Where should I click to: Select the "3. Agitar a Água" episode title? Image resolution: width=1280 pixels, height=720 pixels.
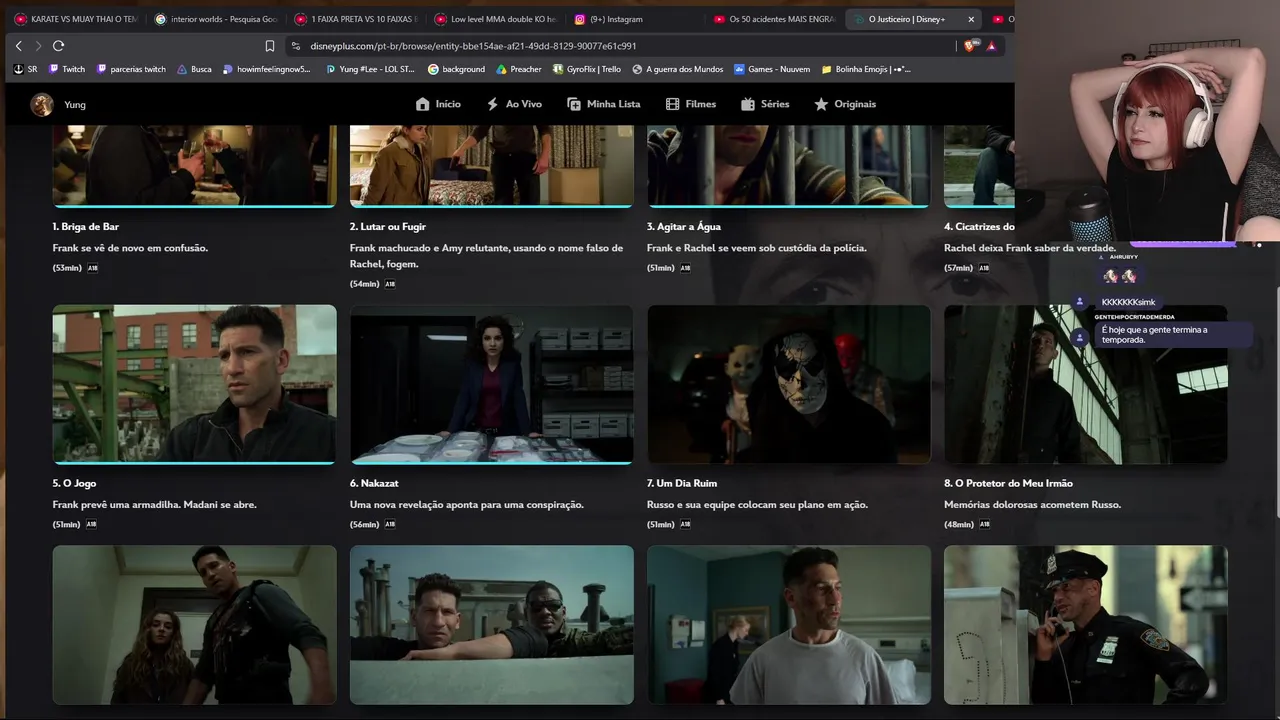tap(684, 227)
